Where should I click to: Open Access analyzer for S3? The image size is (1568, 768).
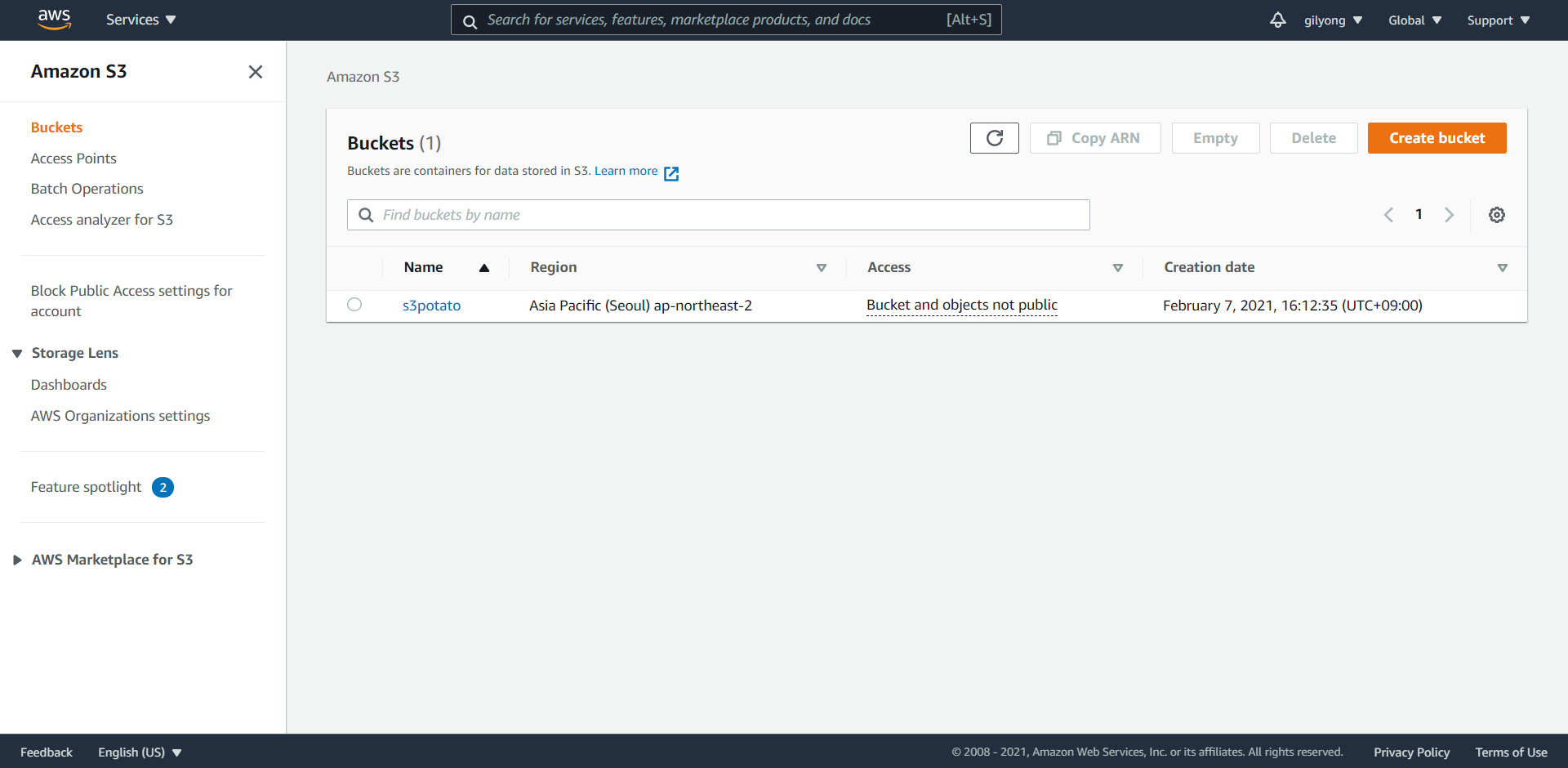[102, 220]
